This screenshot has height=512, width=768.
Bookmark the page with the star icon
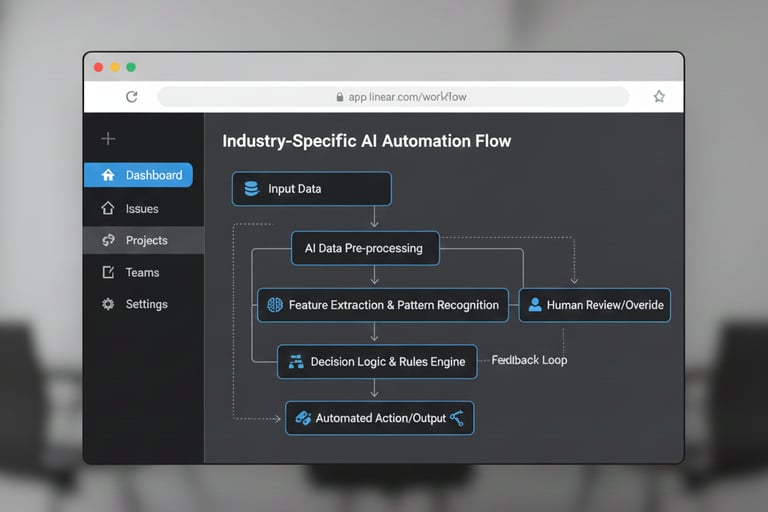pos(659,97)
